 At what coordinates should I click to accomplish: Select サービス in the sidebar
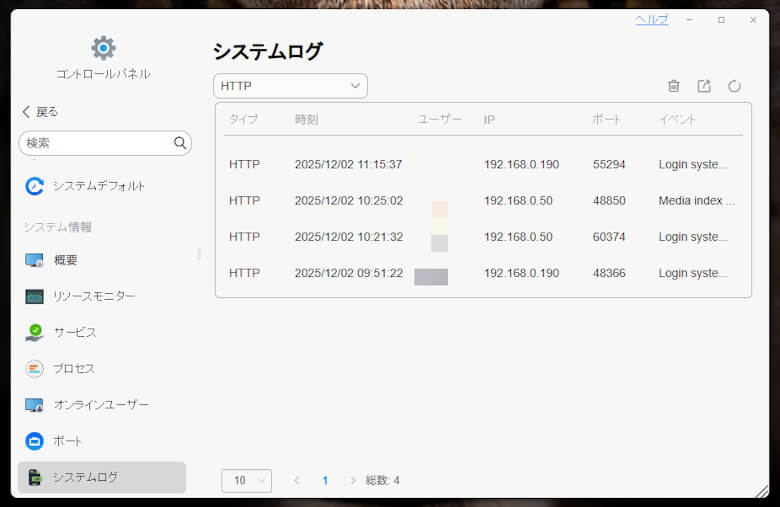(74, 332)
